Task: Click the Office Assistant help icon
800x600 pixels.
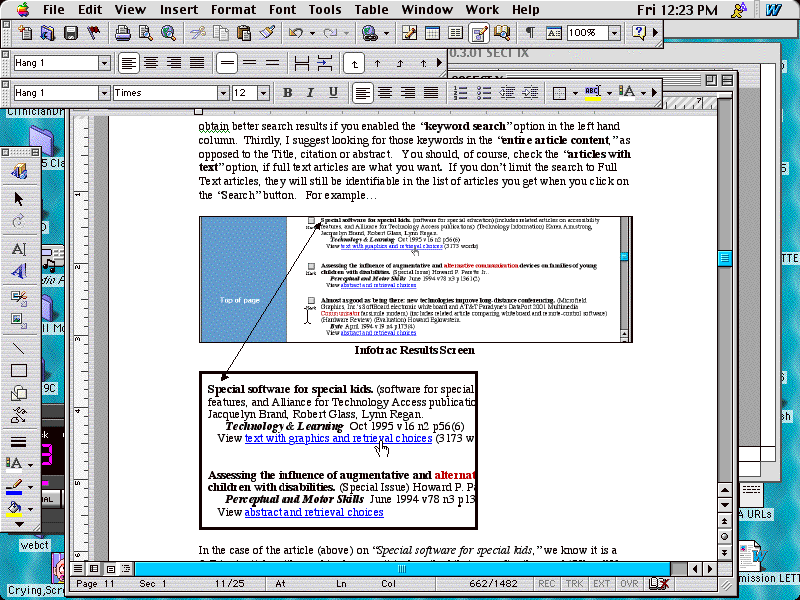Action: (639, 33)
